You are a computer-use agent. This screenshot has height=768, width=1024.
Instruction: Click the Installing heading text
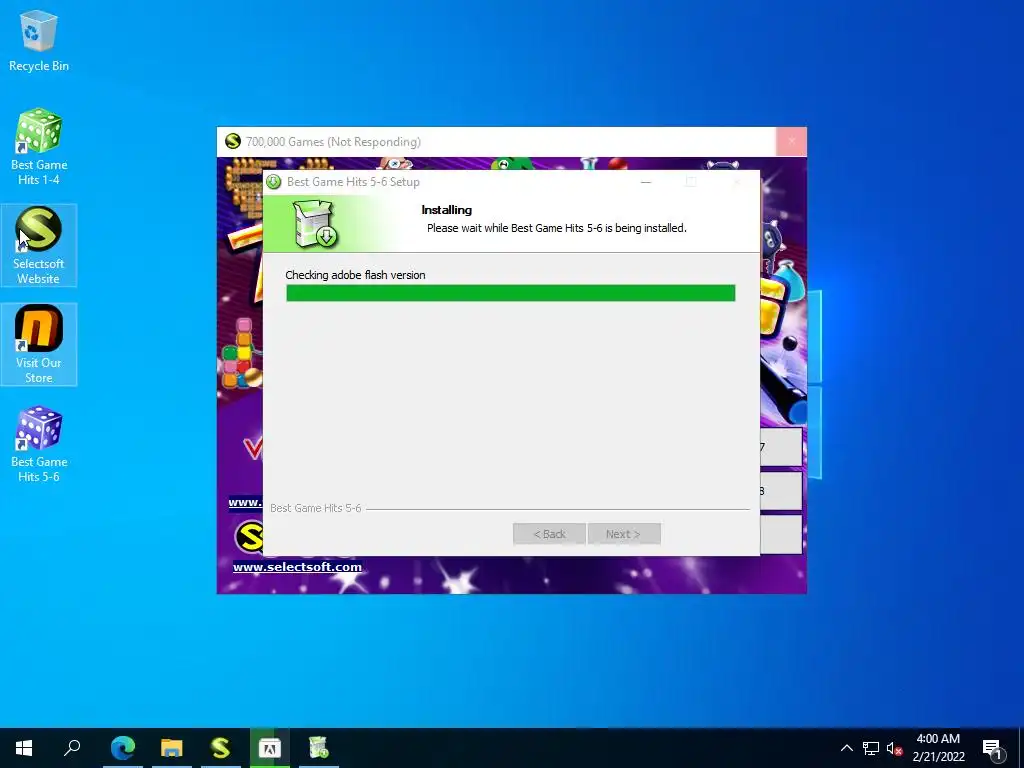coord(447,210)
